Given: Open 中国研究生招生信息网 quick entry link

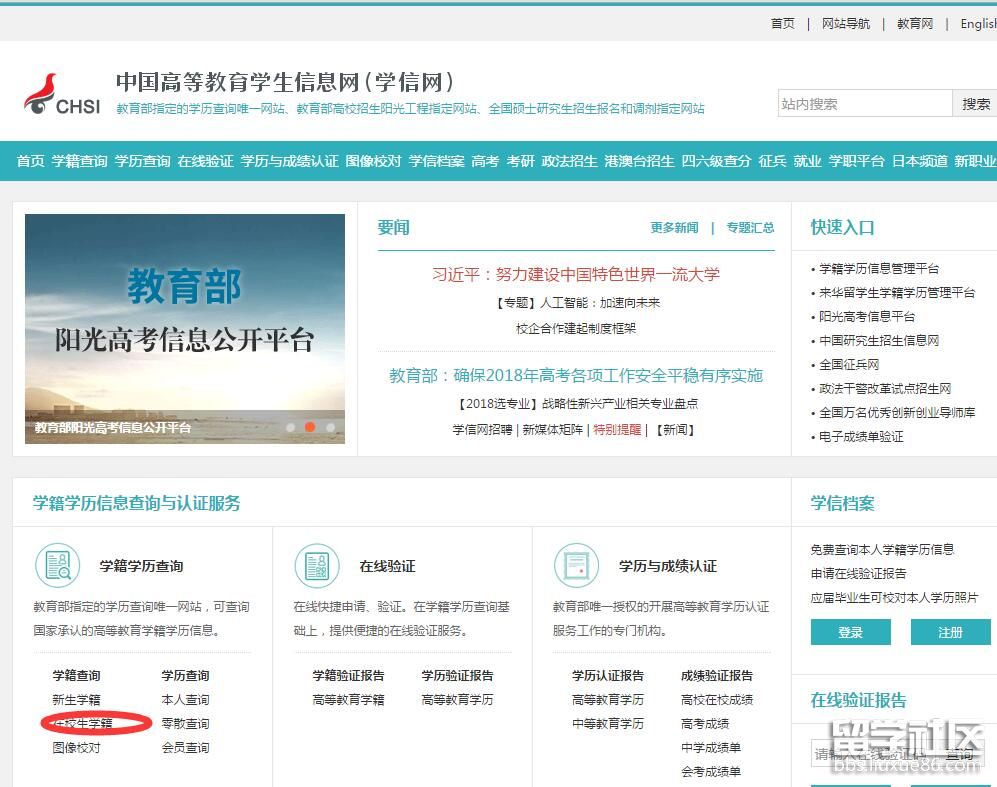Looking at the screenshot, I should coord(879,340).
